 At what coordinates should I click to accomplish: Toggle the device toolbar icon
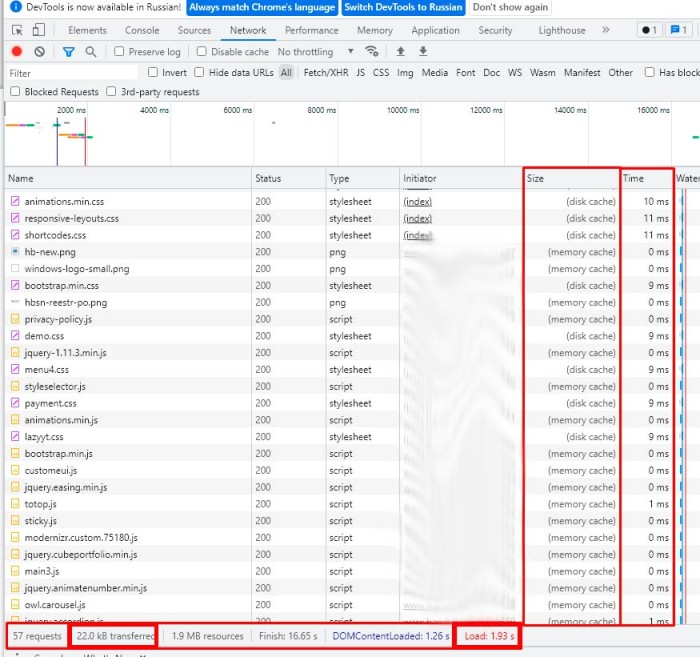39,30
